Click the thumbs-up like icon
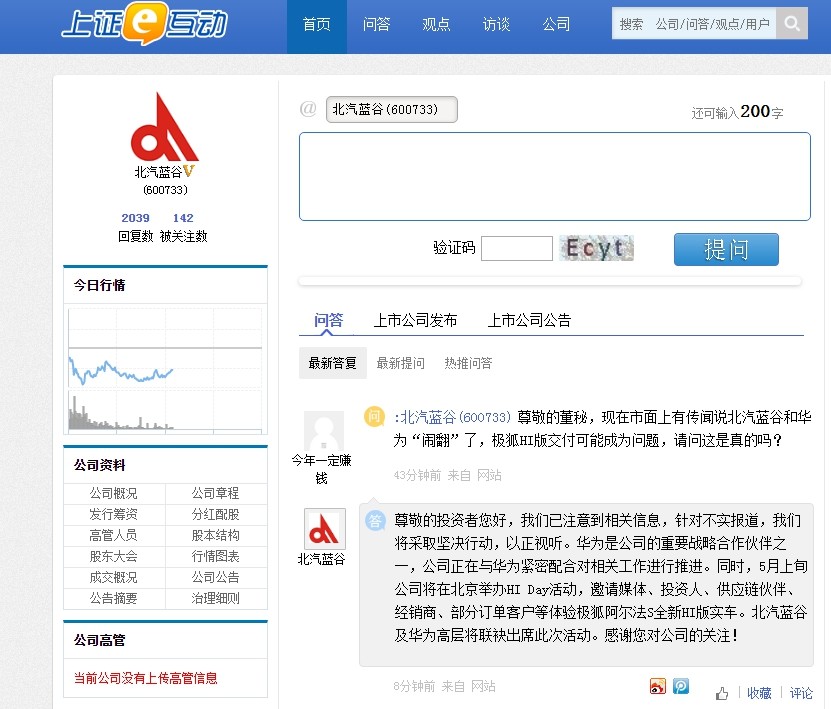 coord(721,693)
